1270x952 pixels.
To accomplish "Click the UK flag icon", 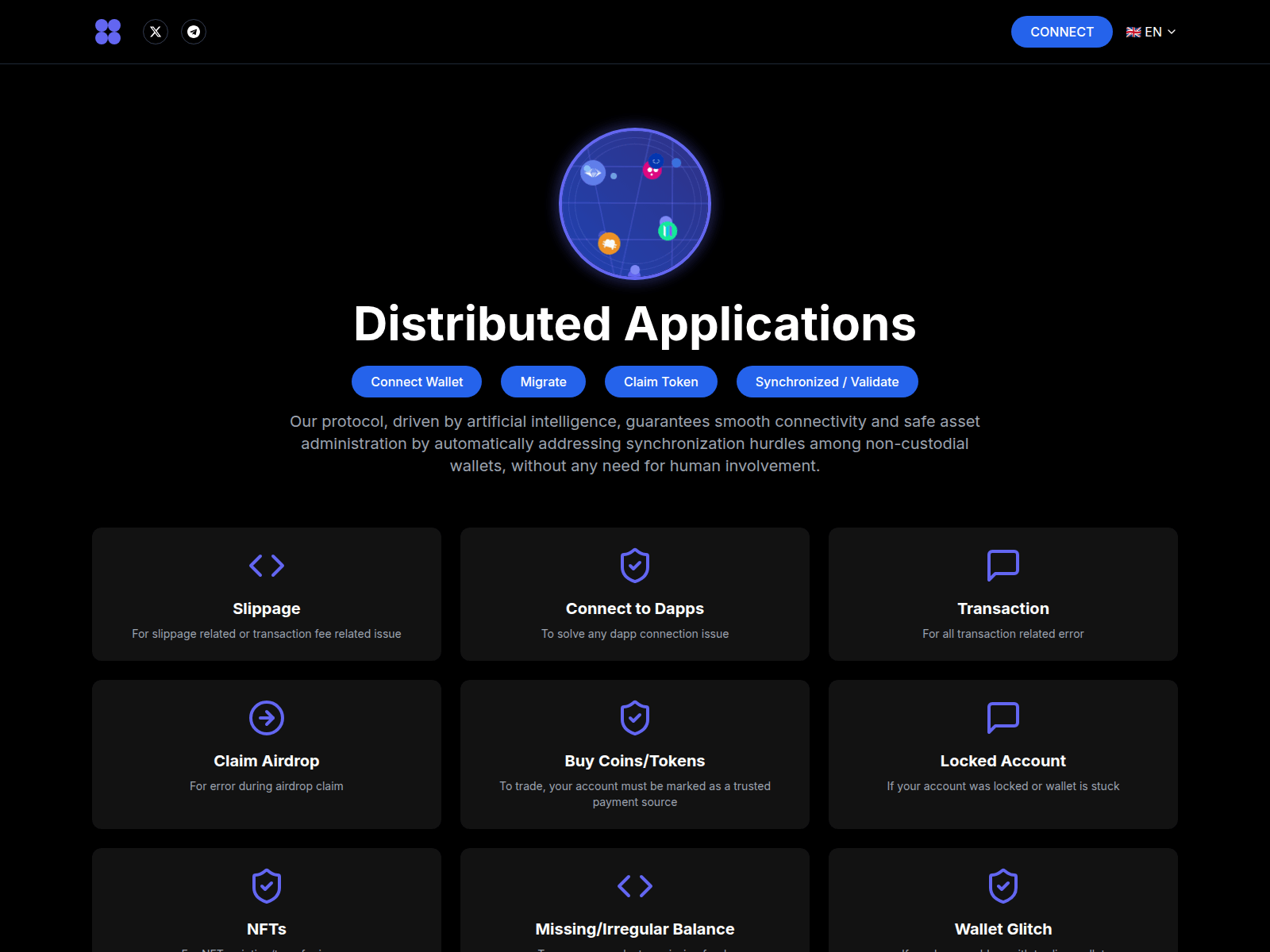I will 1133,32.
